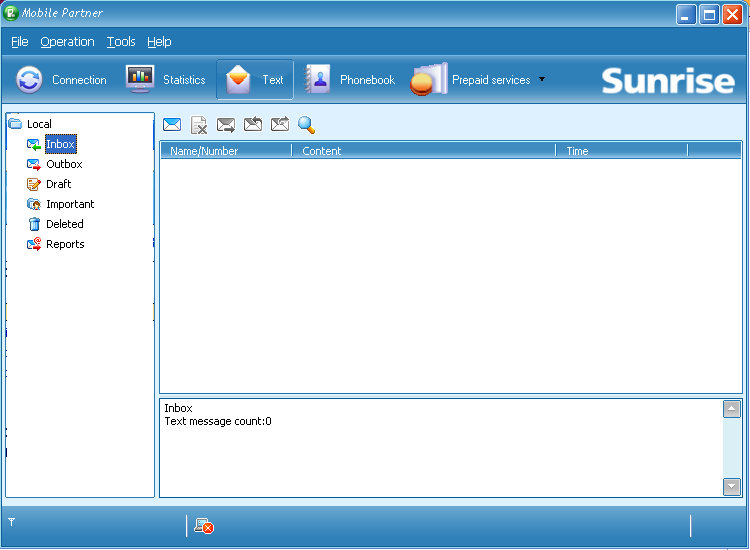The width and height of the screenshot is (750, 550).
Task: Click the Inbox folder icon
Action: (33, 144)
